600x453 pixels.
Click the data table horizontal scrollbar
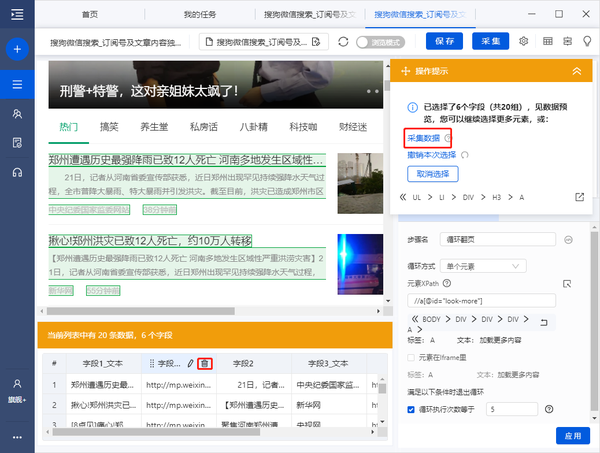point(156,432)
